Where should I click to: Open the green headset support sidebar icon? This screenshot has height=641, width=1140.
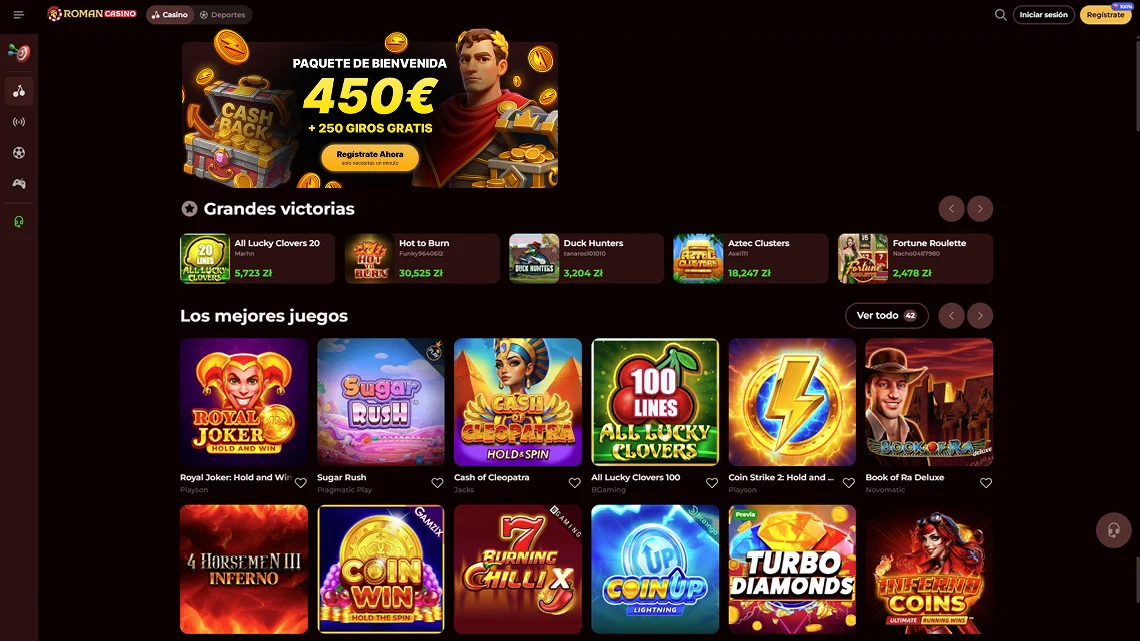[19, 222]
